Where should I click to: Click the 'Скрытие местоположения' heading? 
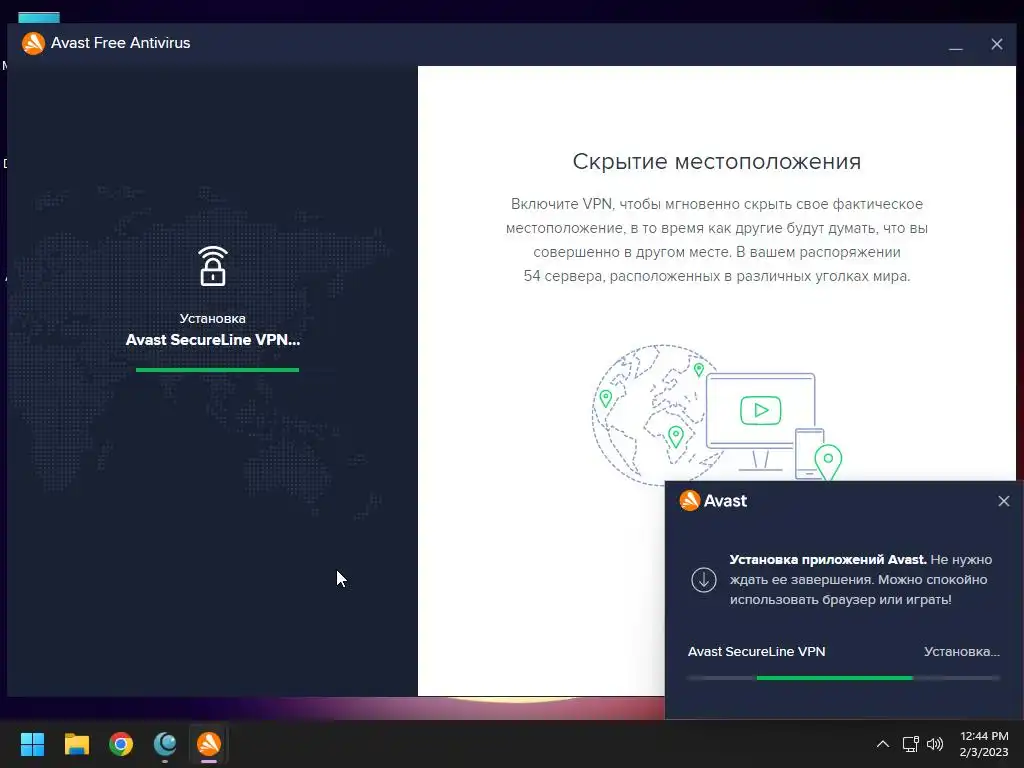716,161
